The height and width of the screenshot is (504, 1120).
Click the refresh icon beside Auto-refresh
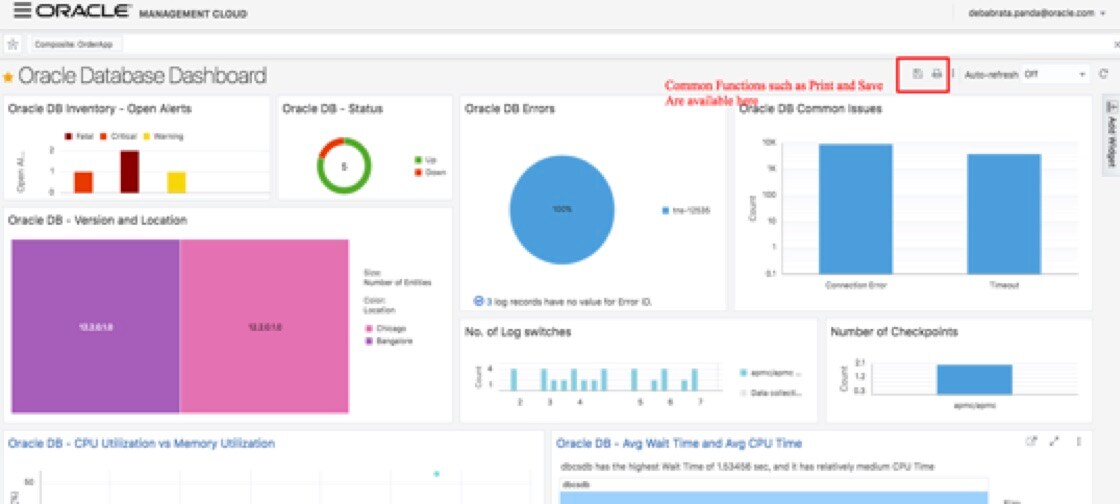(1104, 74)
